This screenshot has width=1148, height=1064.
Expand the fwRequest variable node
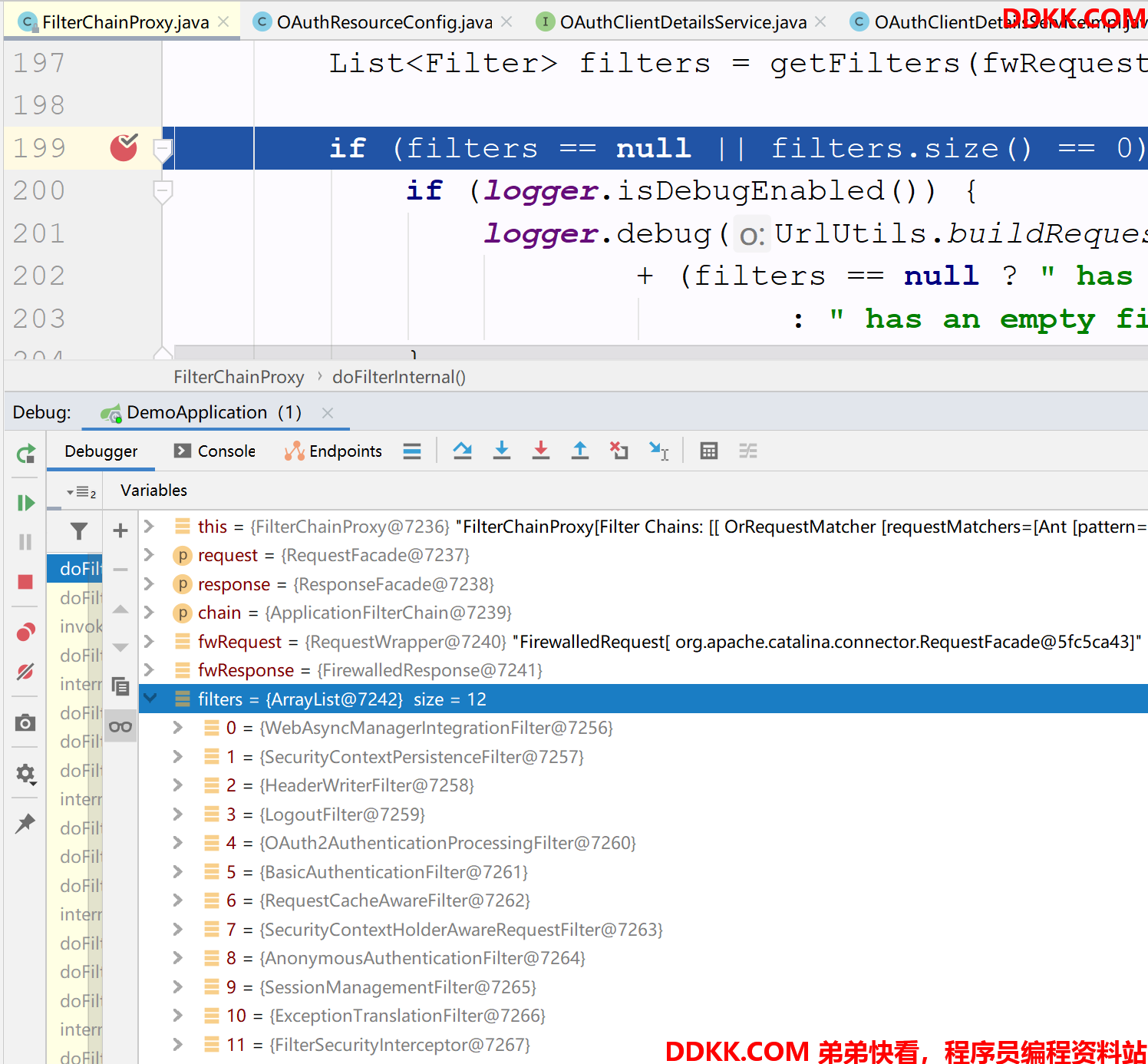(x=150, y=642)
